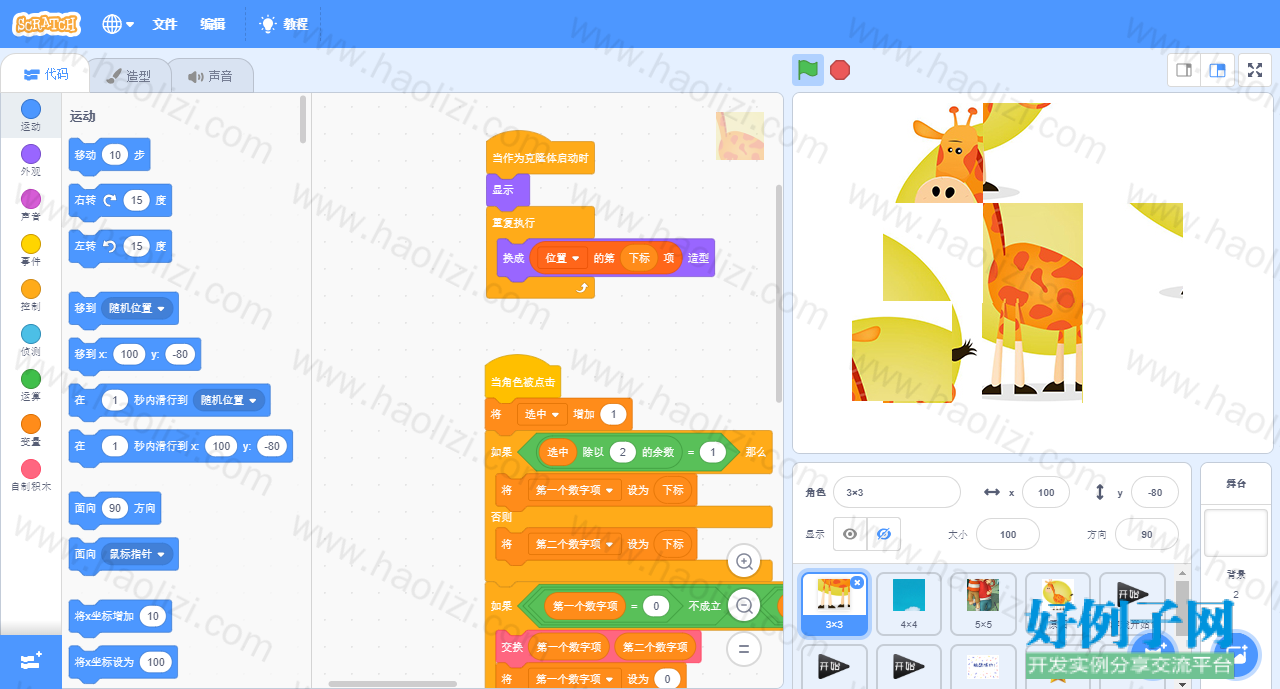This screenshot has height=689, width=1280.
Task: Click the workspace horizontal scrollbar
Action: pos(393,684)
